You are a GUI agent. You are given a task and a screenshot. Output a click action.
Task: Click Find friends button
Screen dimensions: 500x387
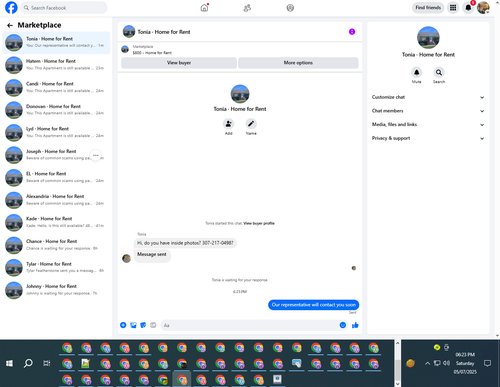coord(428,7)
